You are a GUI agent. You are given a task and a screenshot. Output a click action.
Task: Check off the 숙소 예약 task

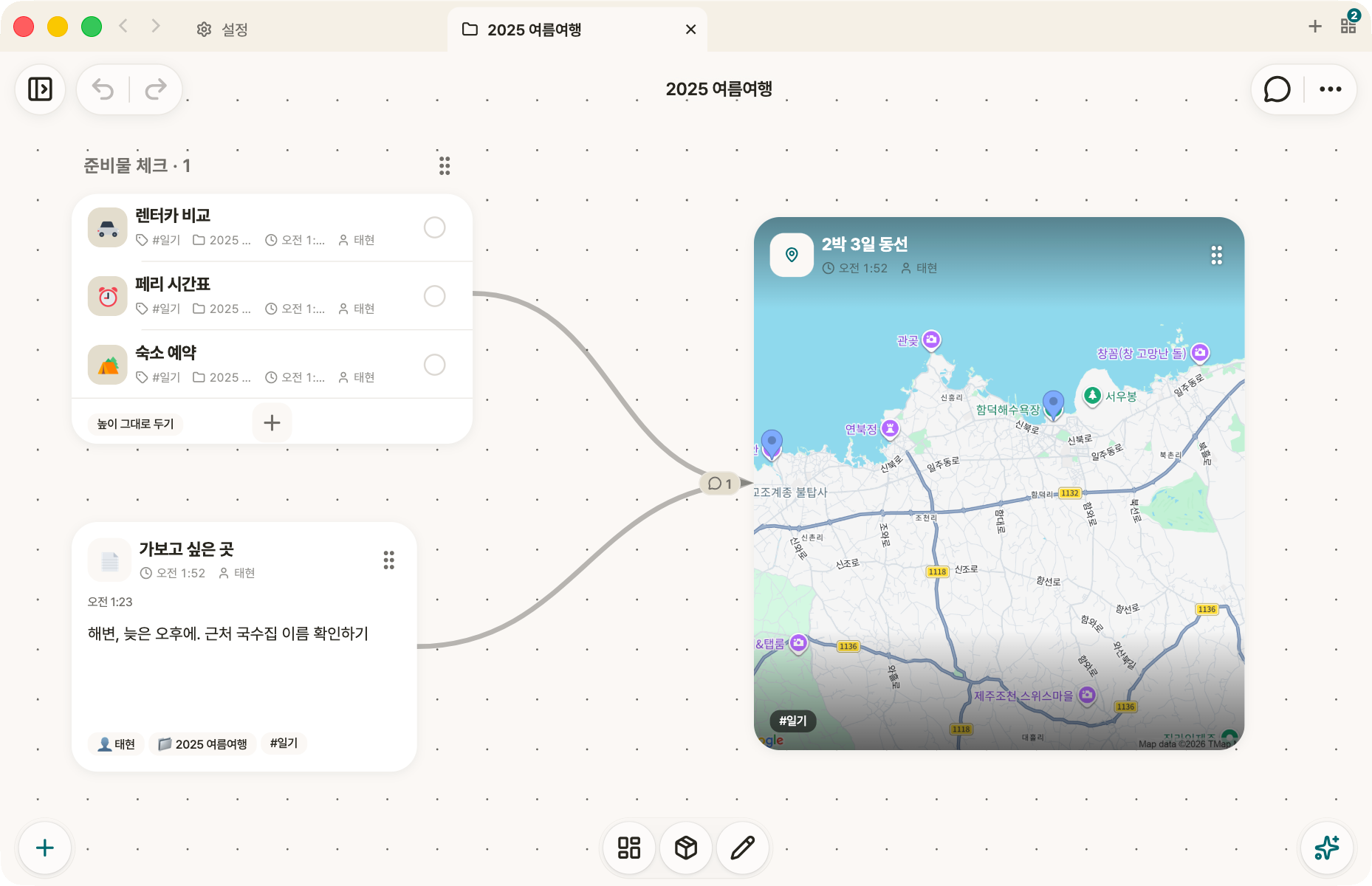click(x=434, y=365)
